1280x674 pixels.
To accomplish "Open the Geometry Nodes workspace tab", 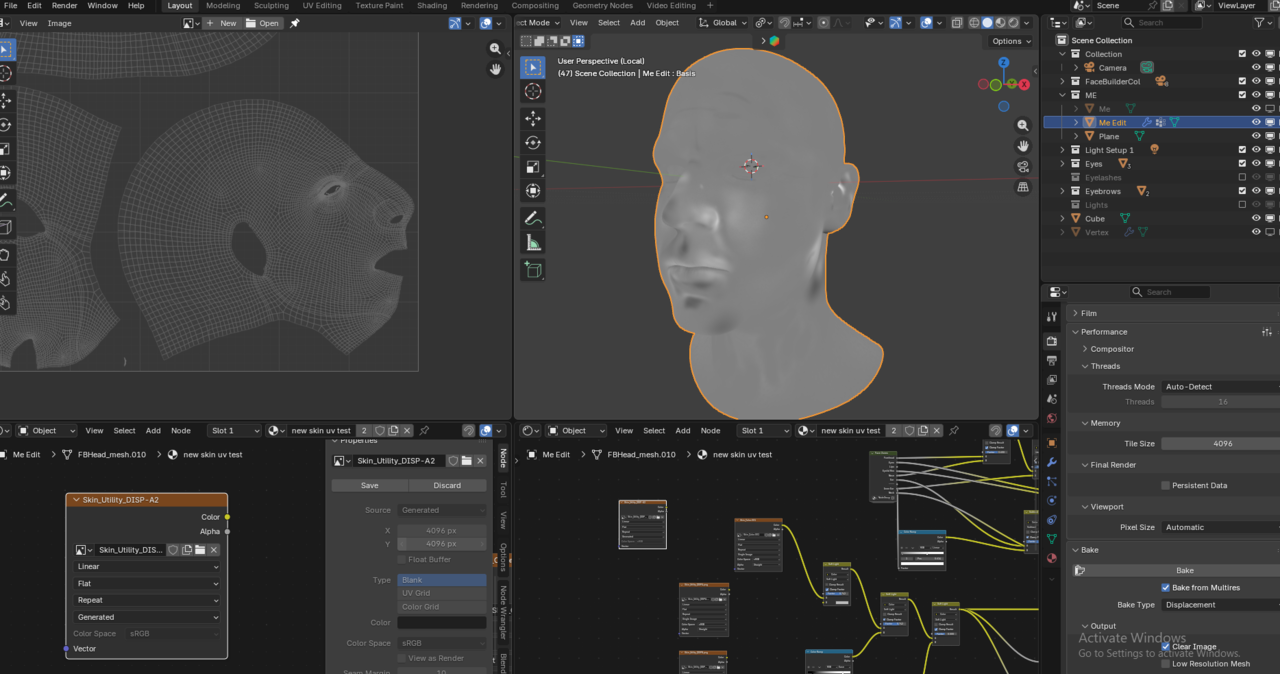I will (602, 6).
